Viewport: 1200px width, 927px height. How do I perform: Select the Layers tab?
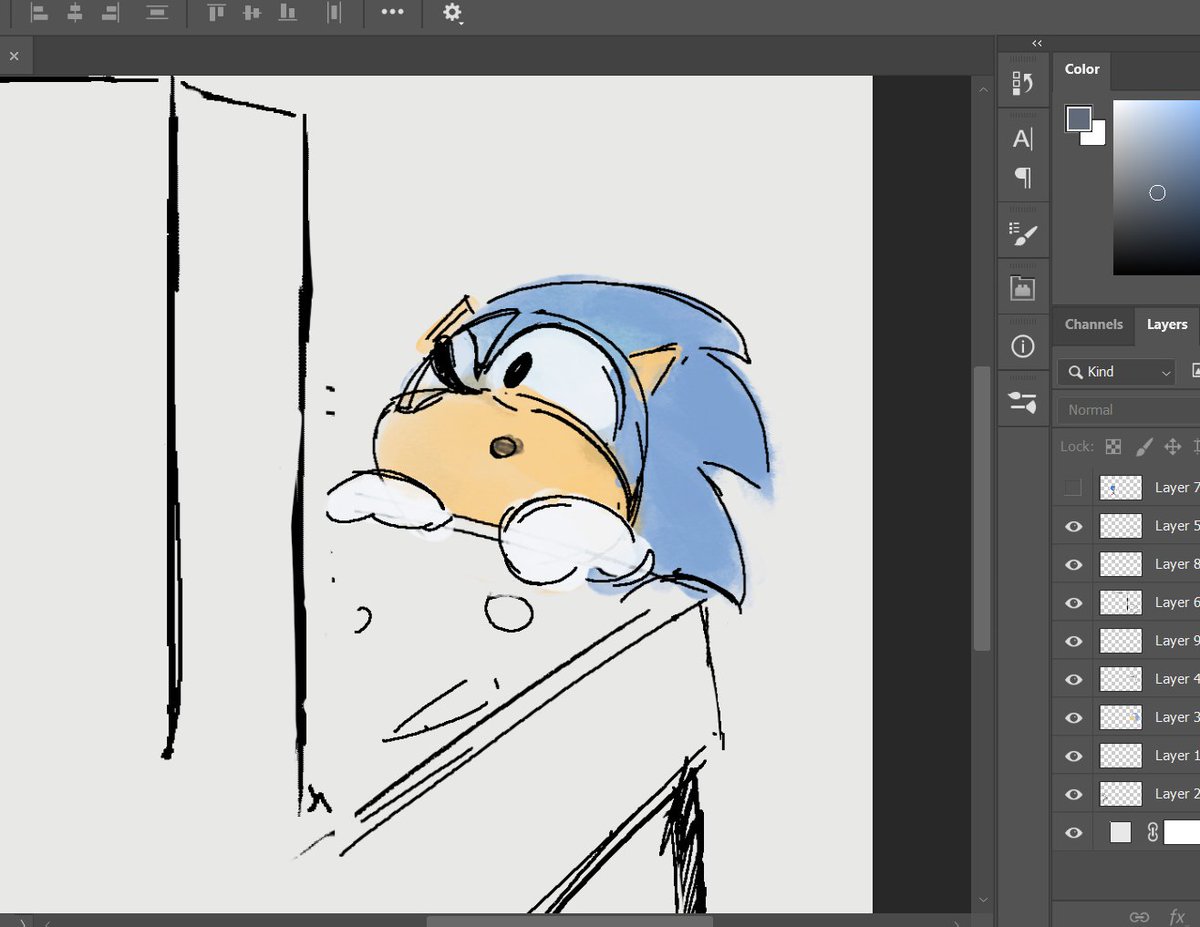(x=1166, y=324)
